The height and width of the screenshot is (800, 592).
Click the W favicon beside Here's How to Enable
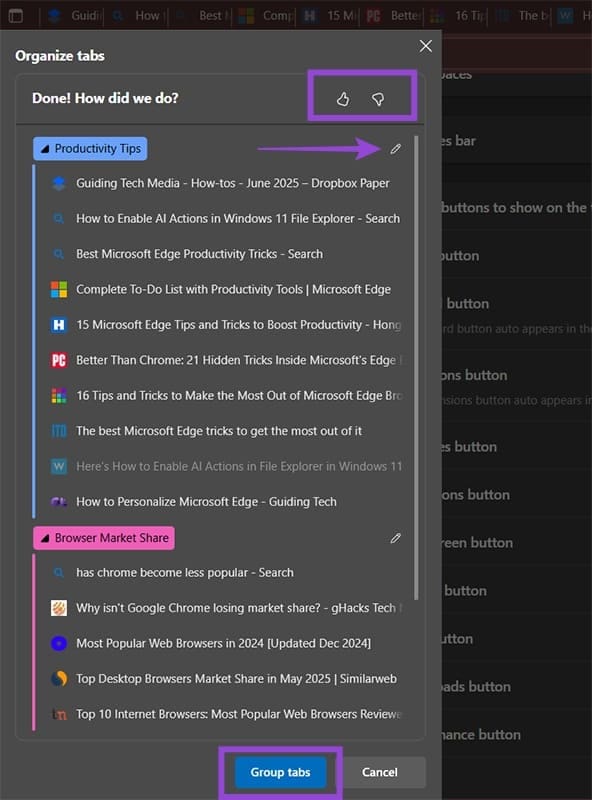(x=59, y=466)
